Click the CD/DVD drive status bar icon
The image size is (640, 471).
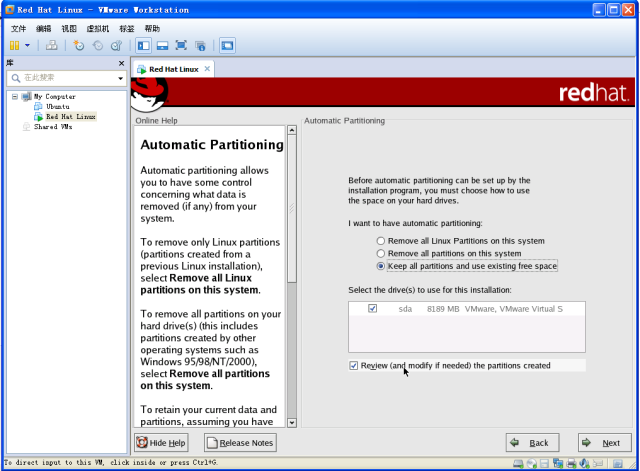pyautogui.click(x=532, y=463)
